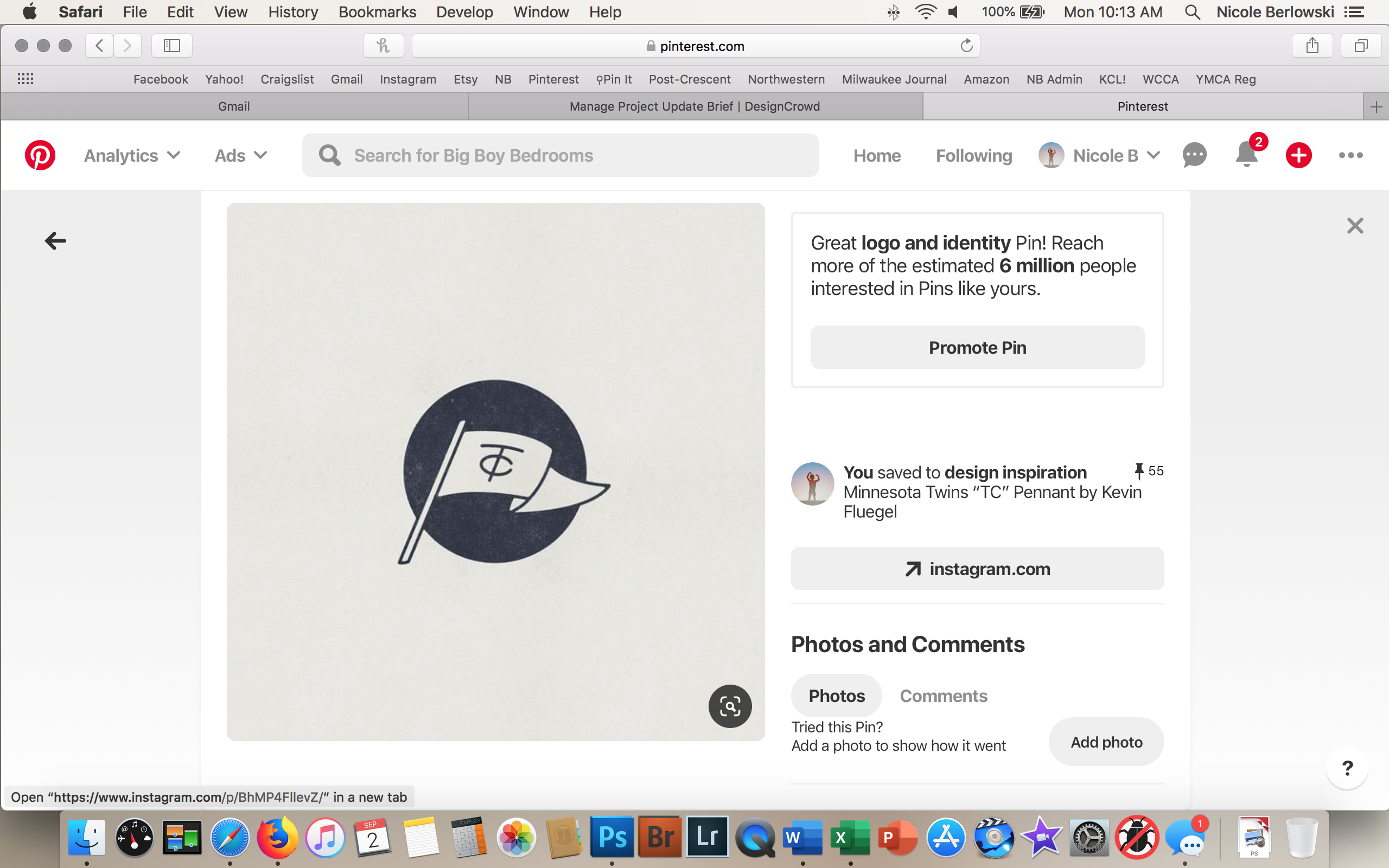Expand the Analytics dropdown
The height and width of the screenshot is (868, 1389).
point(132,156)
